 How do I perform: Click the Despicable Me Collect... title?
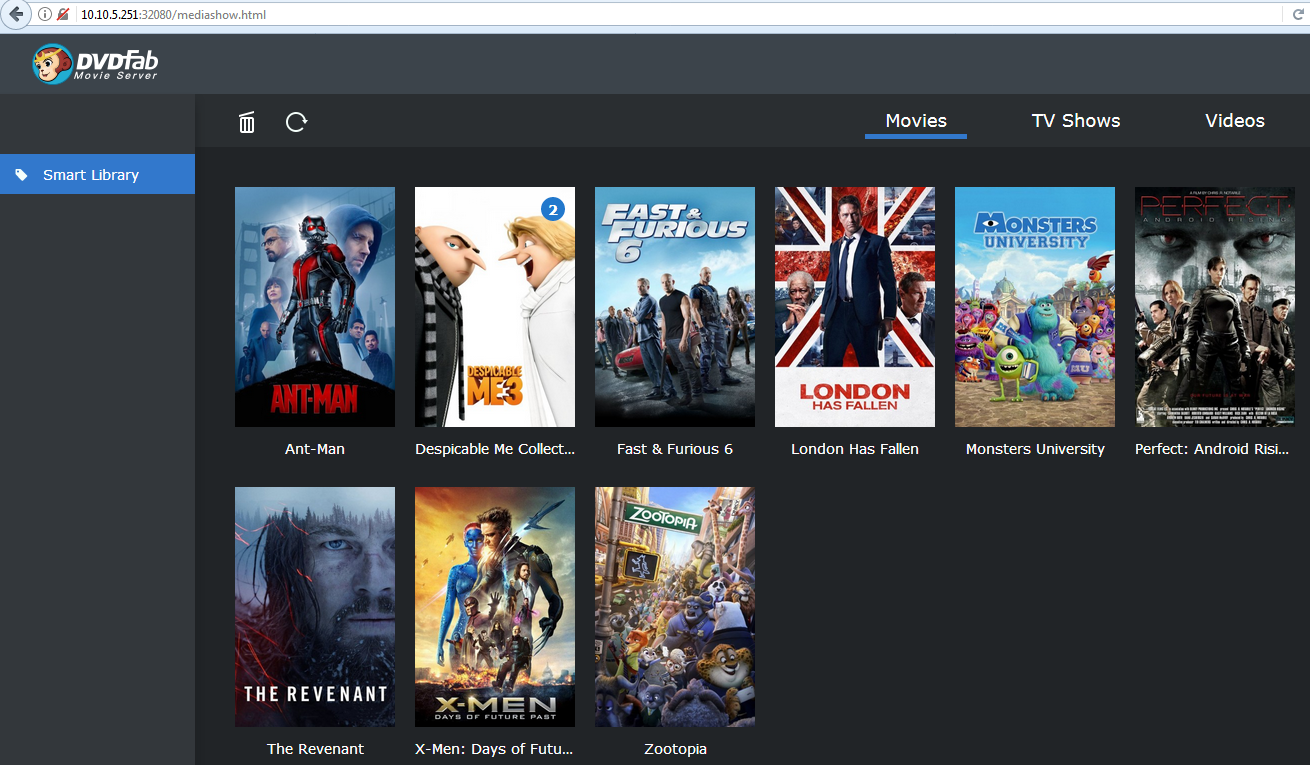(495, 449)
